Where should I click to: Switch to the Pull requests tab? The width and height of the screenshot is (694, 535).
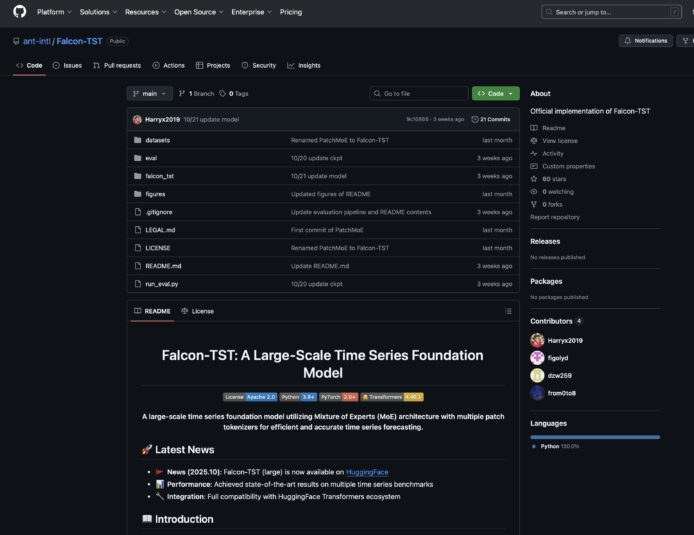(117, 65)
